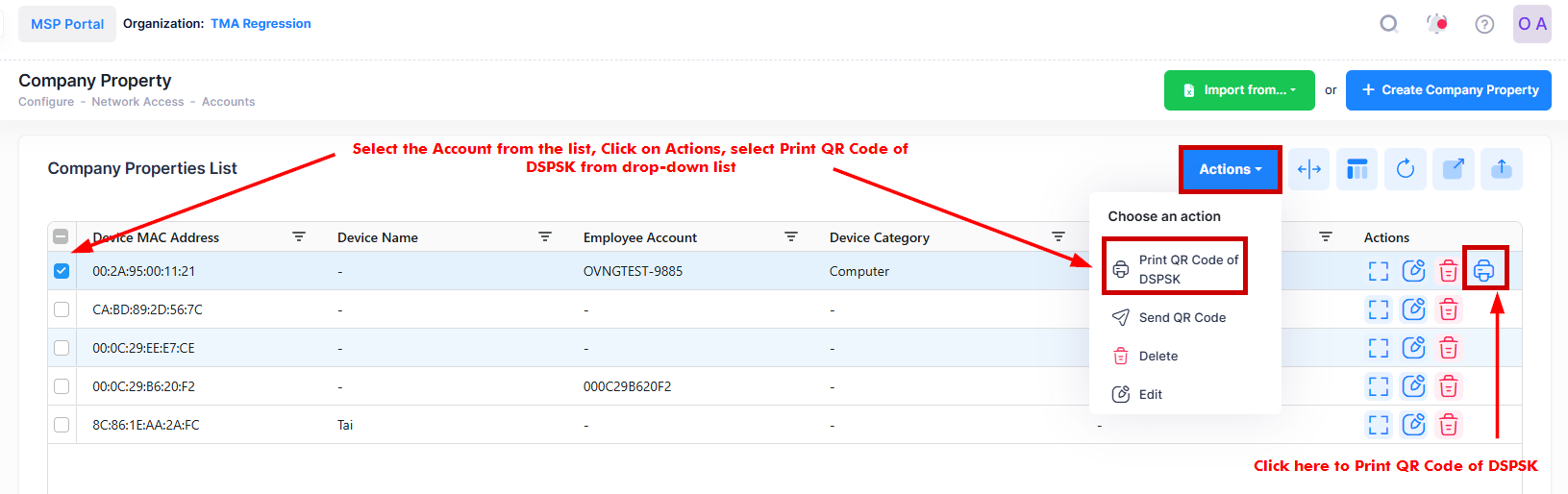Click the refresh table icon
The width and height of the screenshot is (1568, 494).
[x=1406, y=169]
